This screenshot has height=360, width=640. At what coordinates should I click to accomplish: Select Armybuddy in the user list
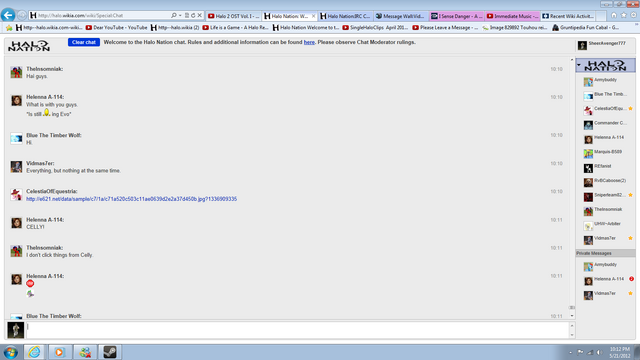(606, 81)
